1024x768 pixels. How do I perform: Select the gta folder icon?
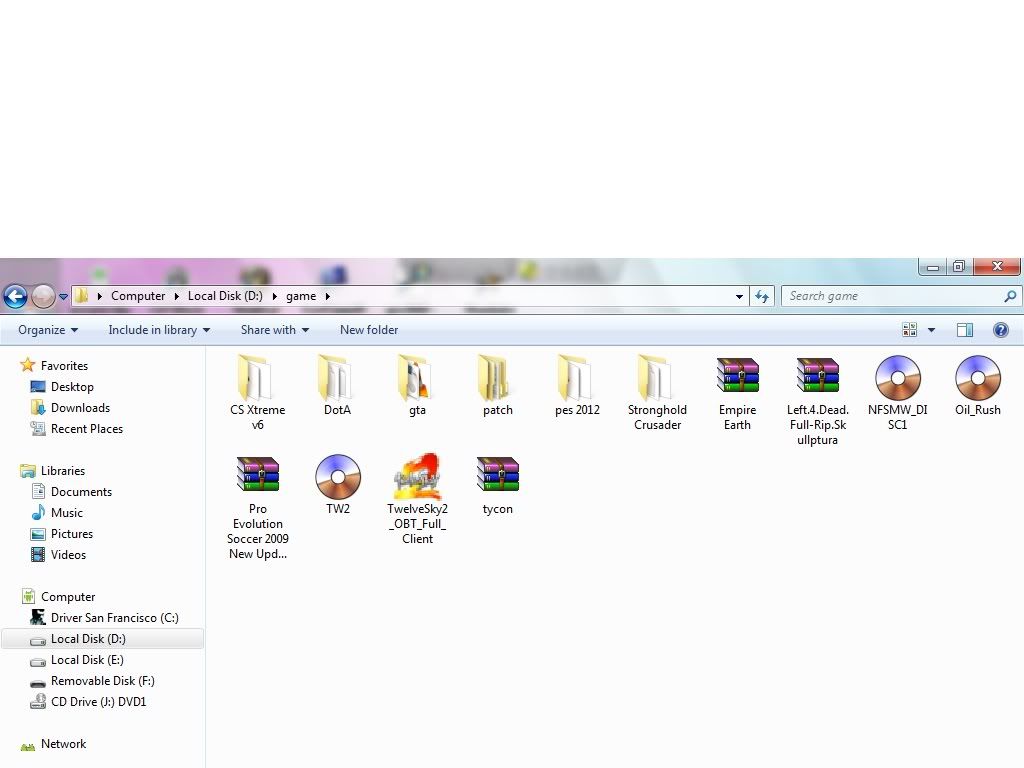[x=417, y=377]
